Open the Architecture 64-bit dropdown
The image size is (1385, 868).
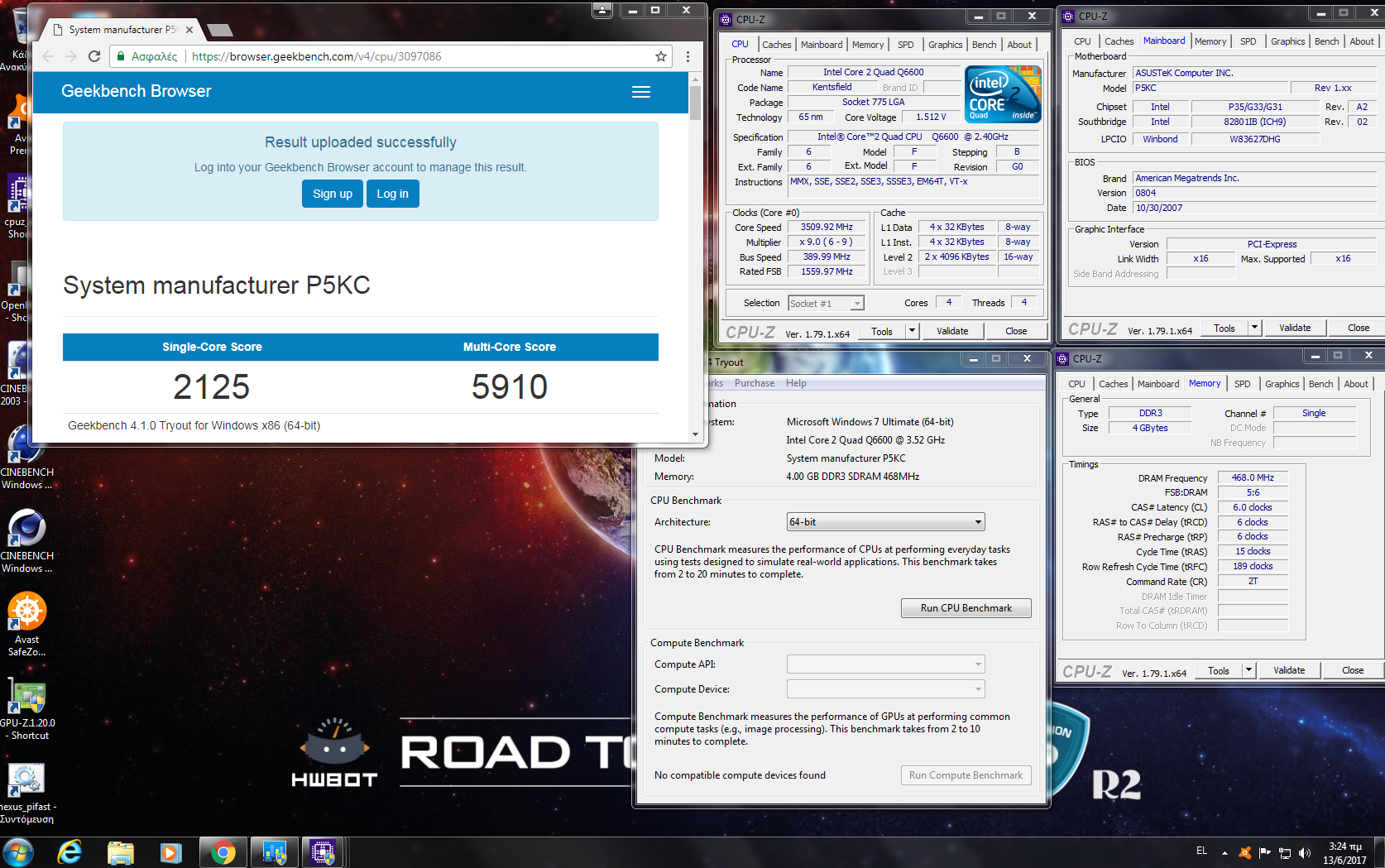885,522
